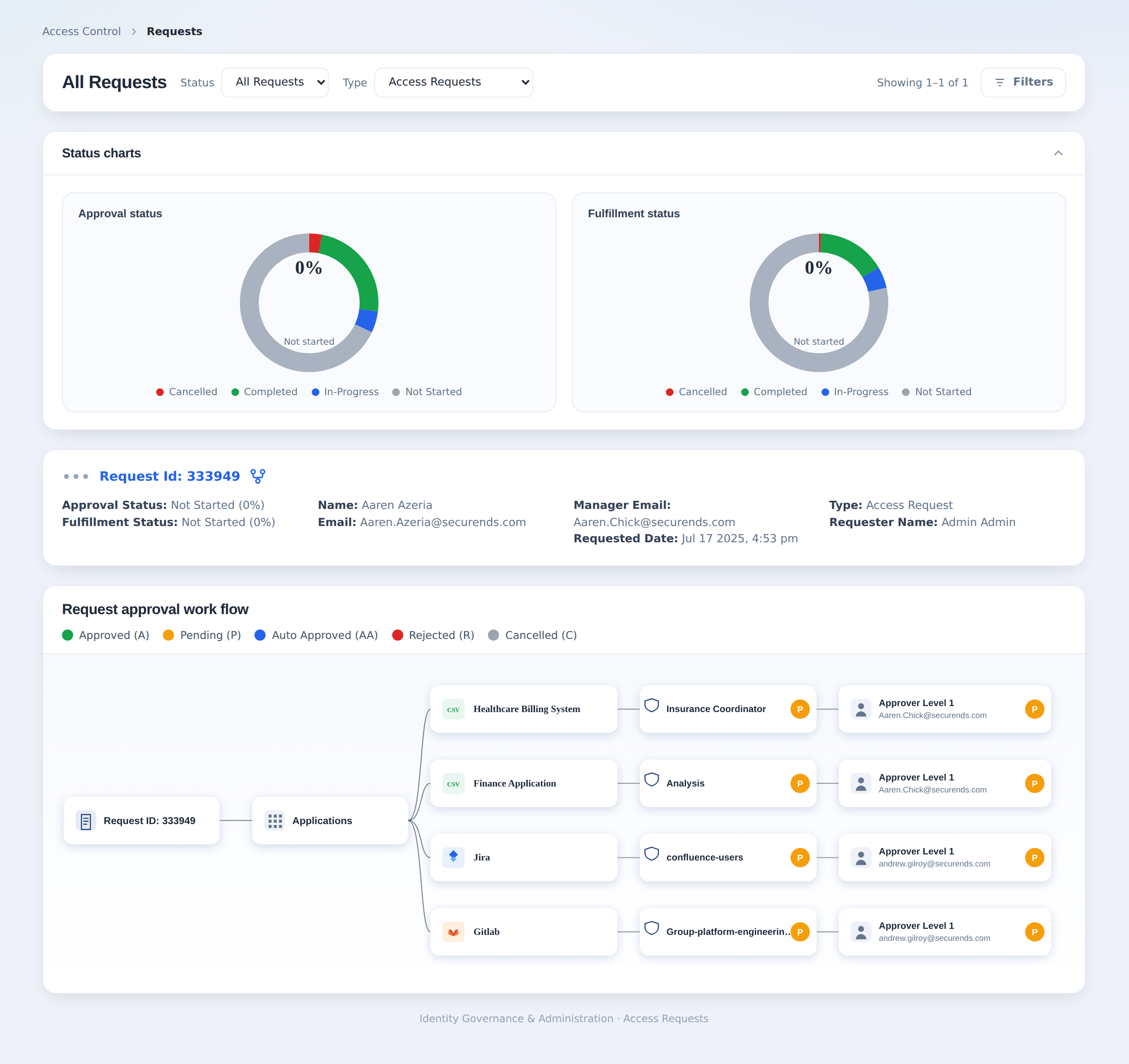
Task: Click user avatar on Gitlab row approver
Action: (x=861, y=932)
